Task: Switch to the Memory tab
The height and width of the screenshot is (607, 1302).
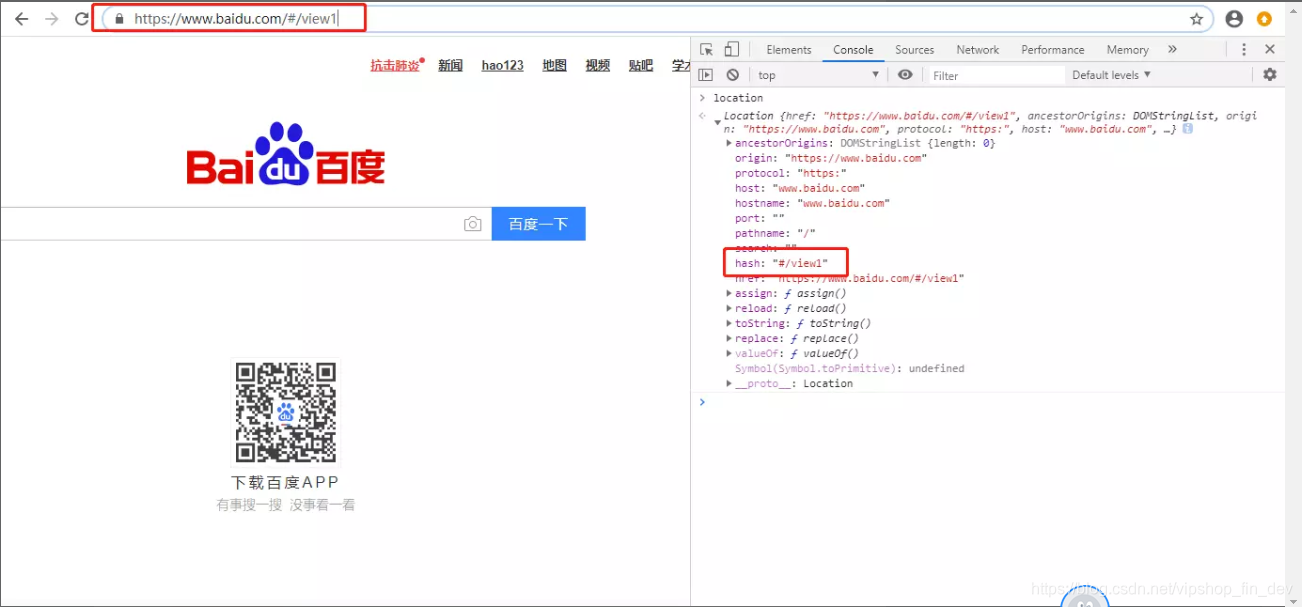Action: (1127, 50)
